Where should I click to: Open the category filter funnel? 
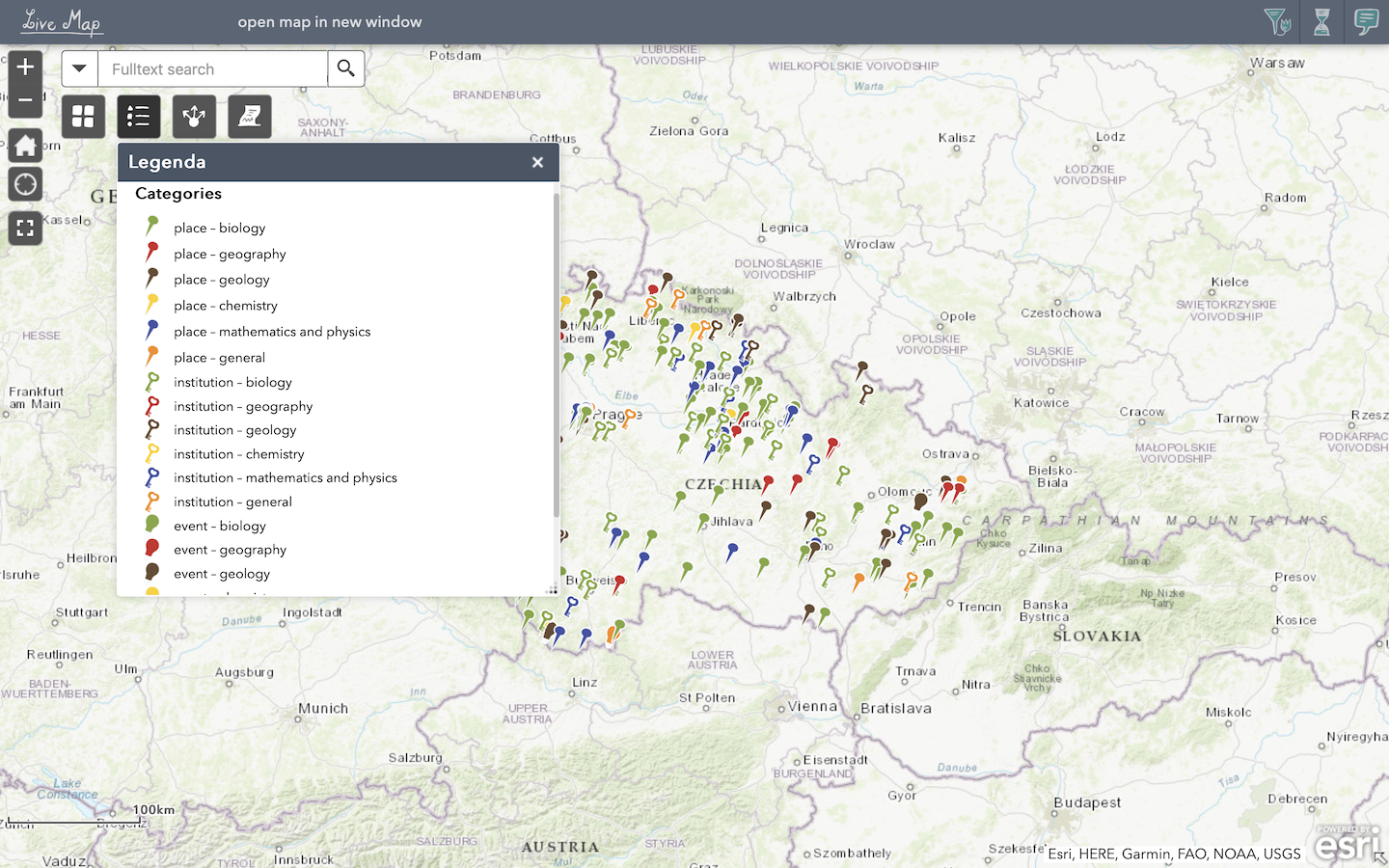[x=1276, y=21]
